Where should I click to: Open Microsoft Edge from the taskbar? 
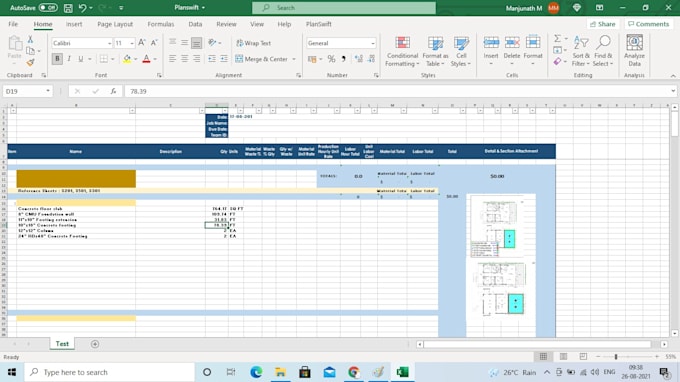(256, 372)
